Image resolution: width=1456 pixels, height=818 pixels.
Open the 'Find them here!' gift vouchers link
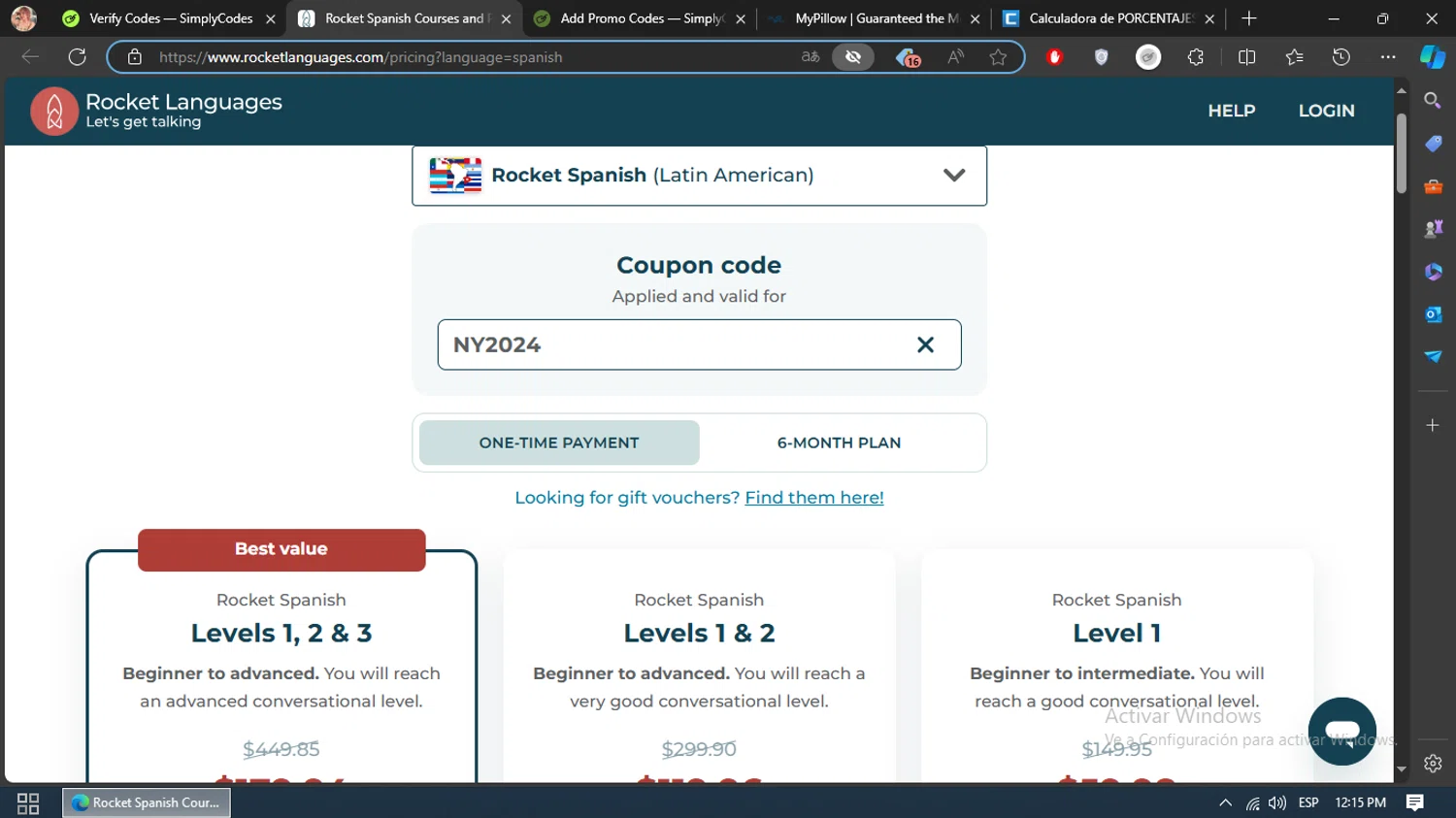pos(813,498)
